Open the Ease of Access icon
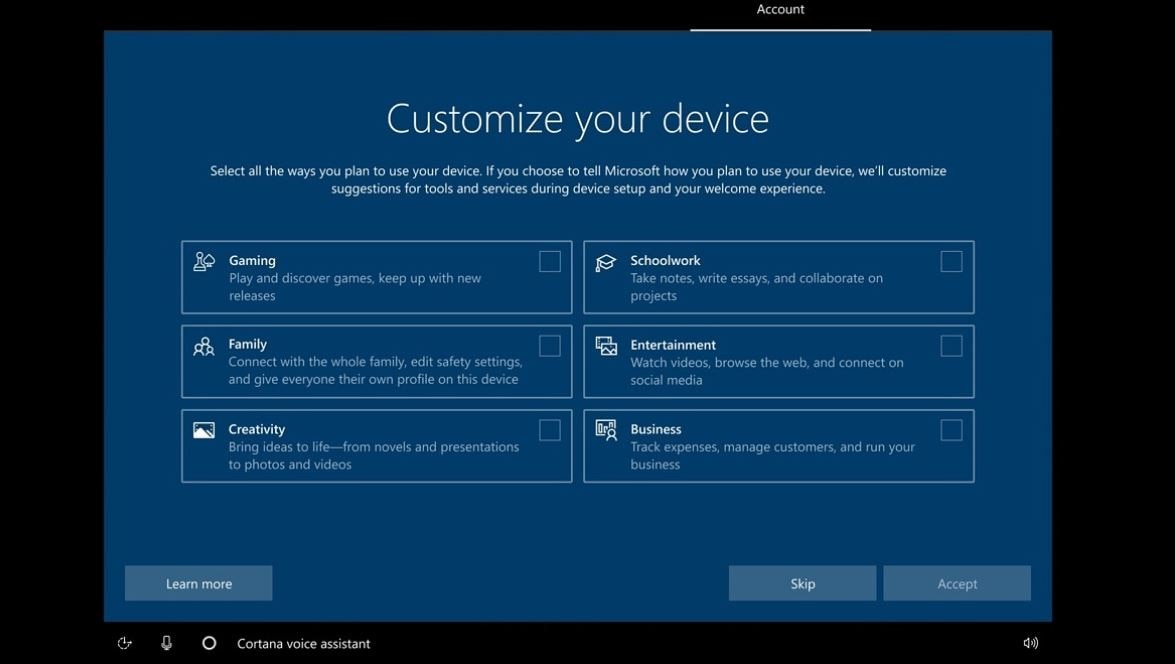Screen dimensions: 1175x664 coord(125,643)
